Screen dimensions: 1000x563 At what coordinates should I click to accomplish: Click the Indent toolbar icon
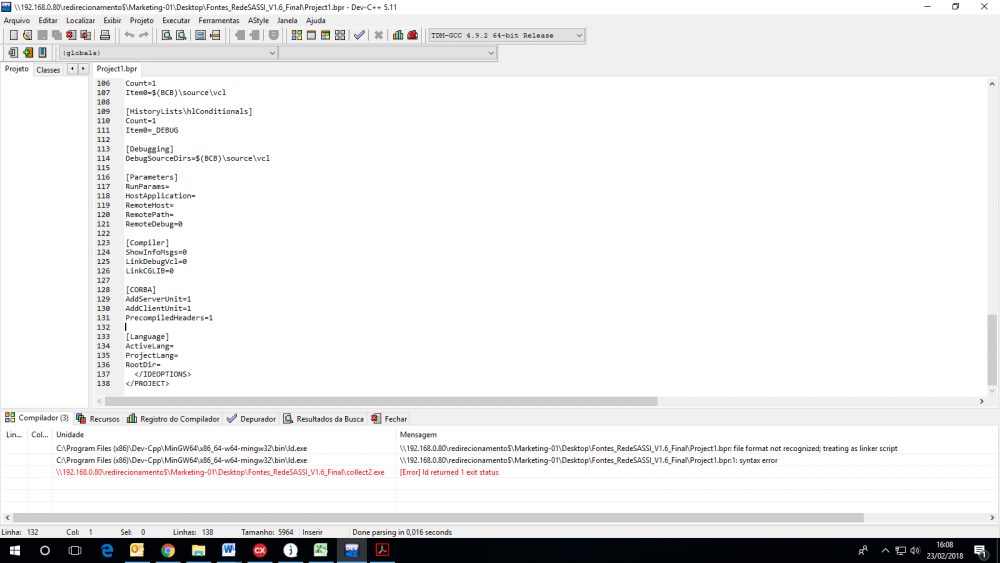240,35
